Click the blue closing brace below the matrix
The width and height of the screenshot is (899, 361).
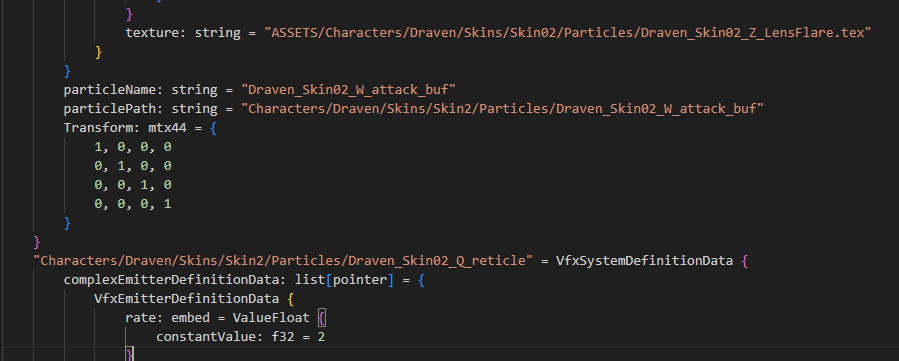(x=68, y=223)
